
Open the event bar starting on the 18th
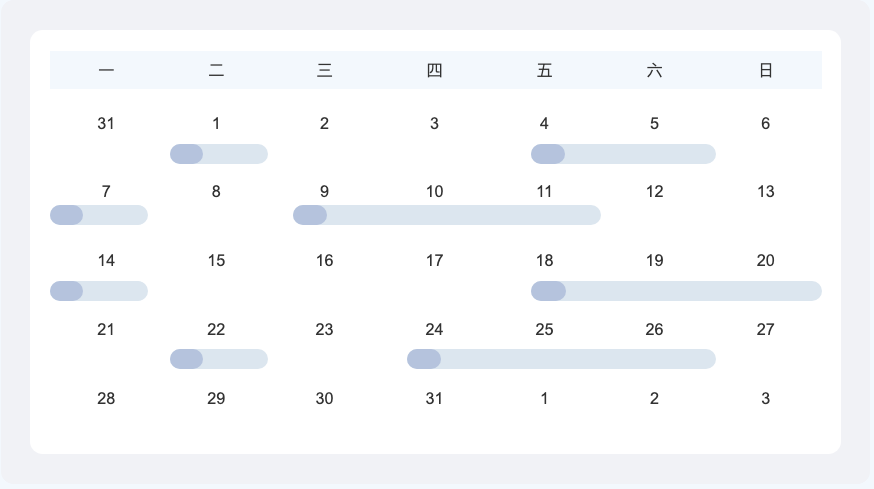click(676, 291)
